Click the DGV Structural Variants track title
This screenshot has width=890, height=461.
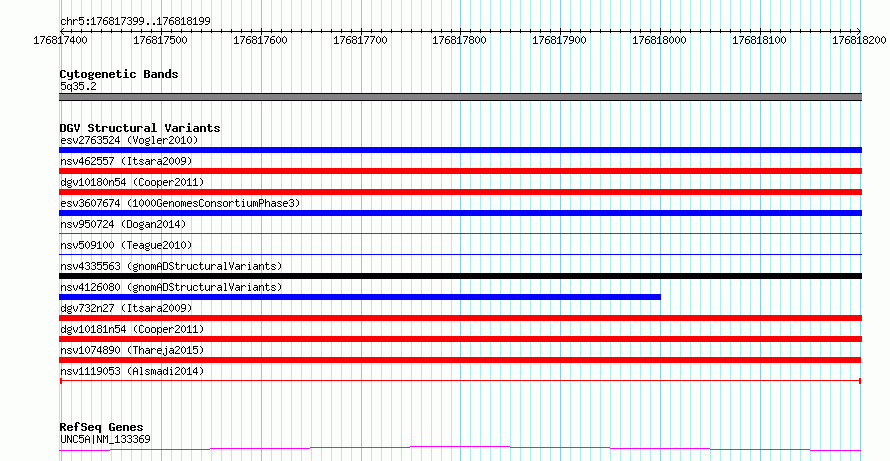click(x=140, y=128)
